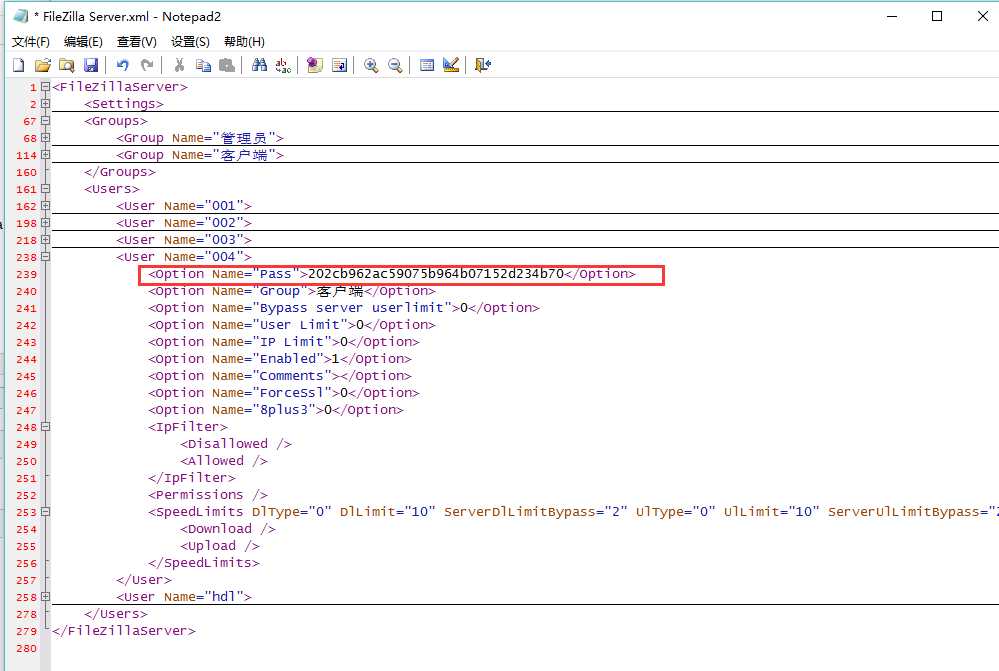Expand the User 001 fold on line 162
The height and width of the screenshot is (671, 999).
[x=45, y=206]
